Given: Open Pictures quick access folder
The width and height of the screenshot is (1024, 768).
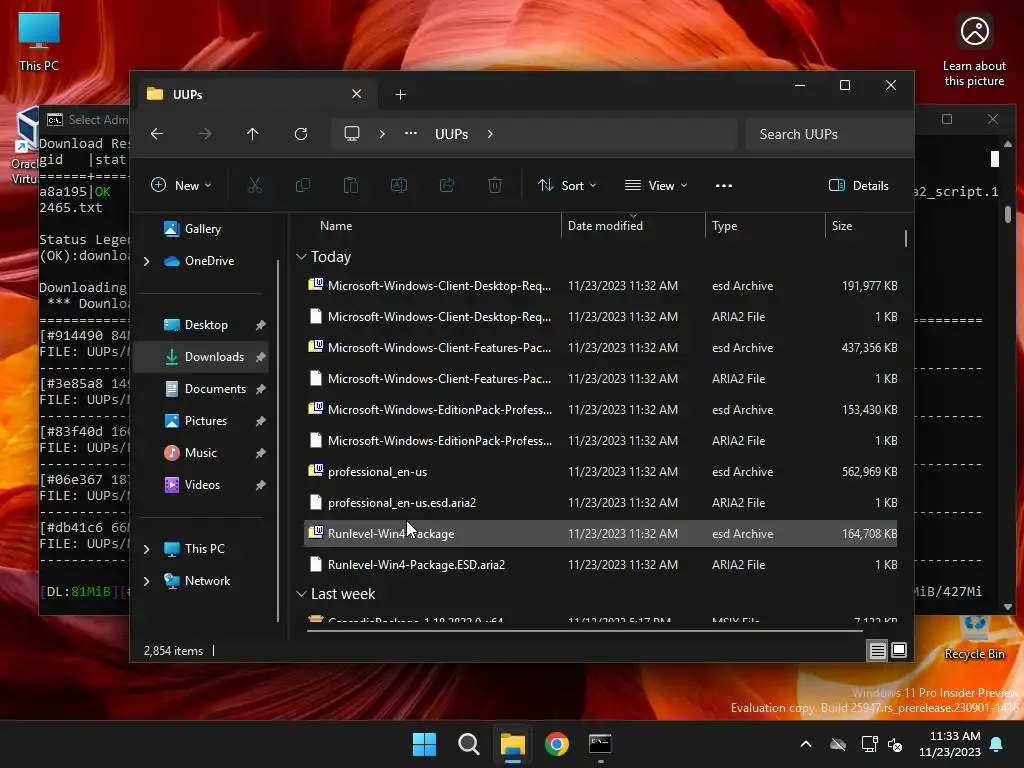Looking at the screenshot, I should [202, 421].
